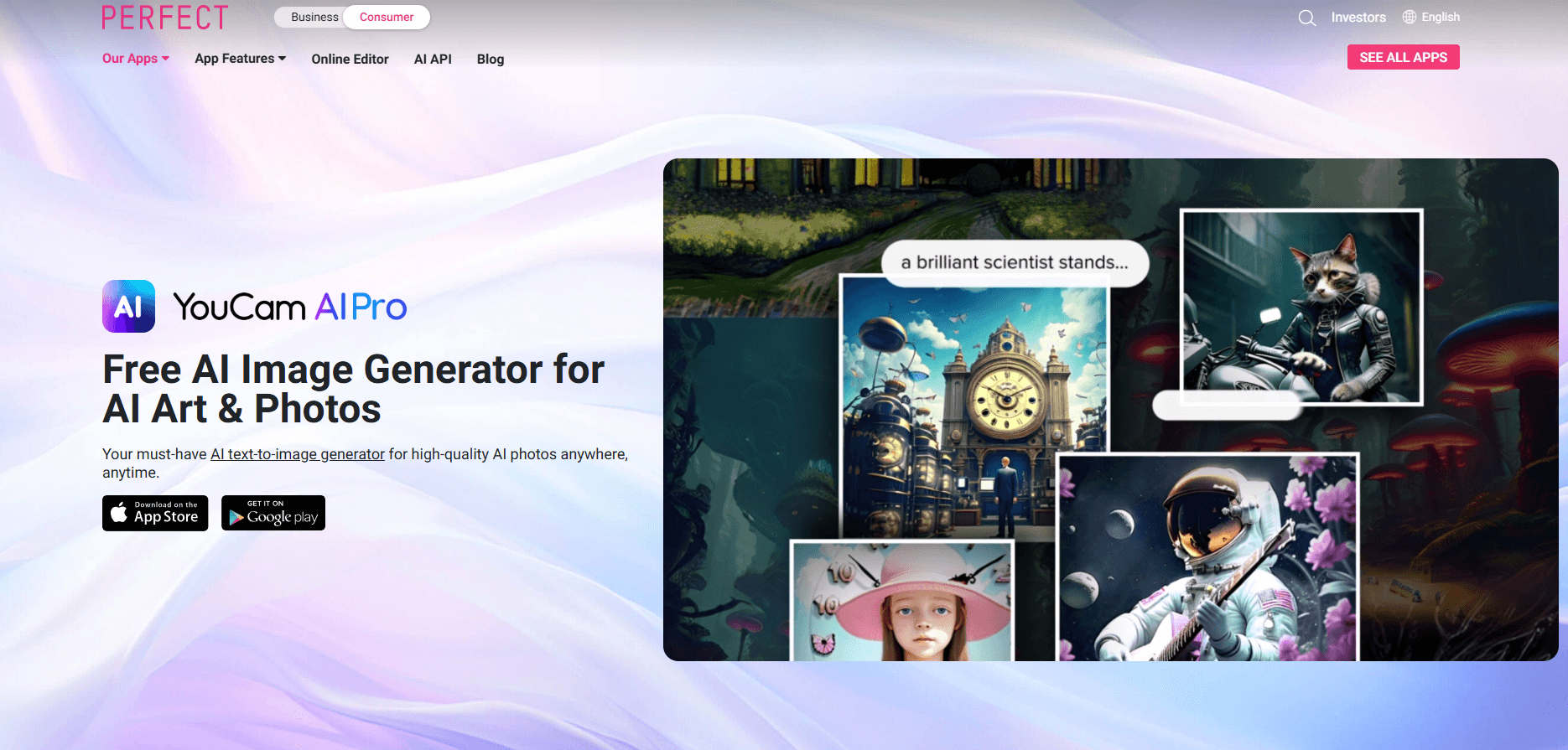Open the search magnifier icon
The image size is (1568, 750).
point(1306,18)
